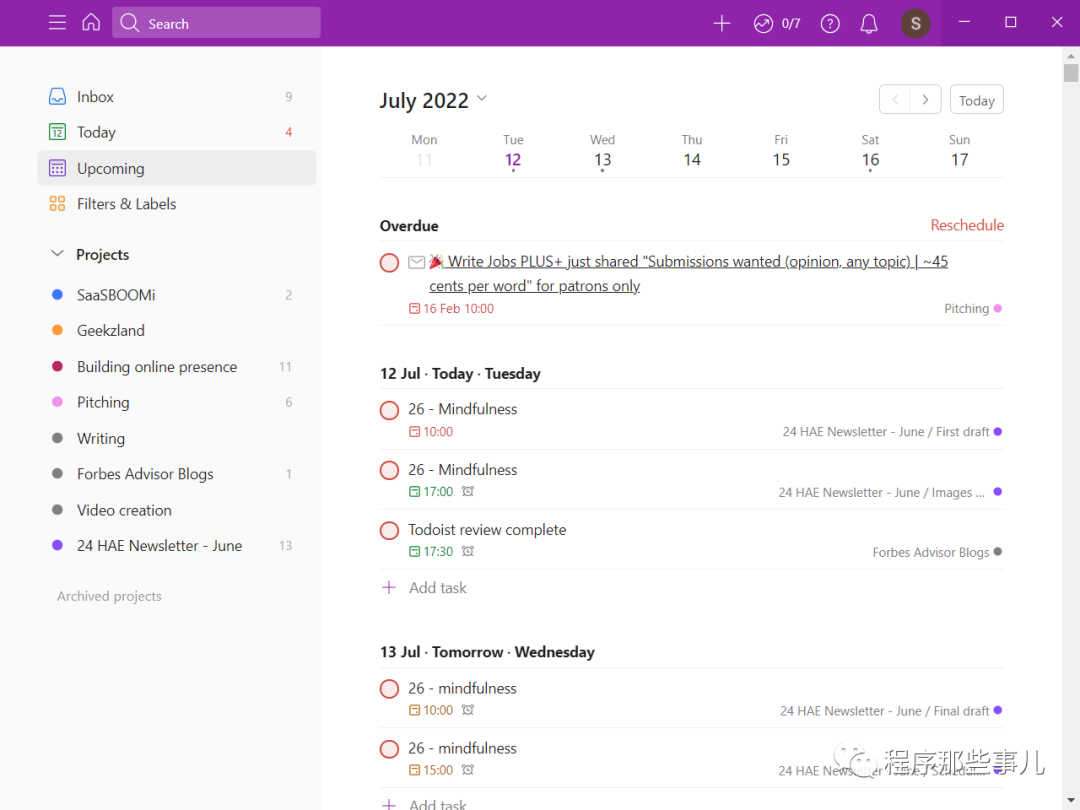Open Inbox view
The image size is (1080, 810).
[176, 96]
